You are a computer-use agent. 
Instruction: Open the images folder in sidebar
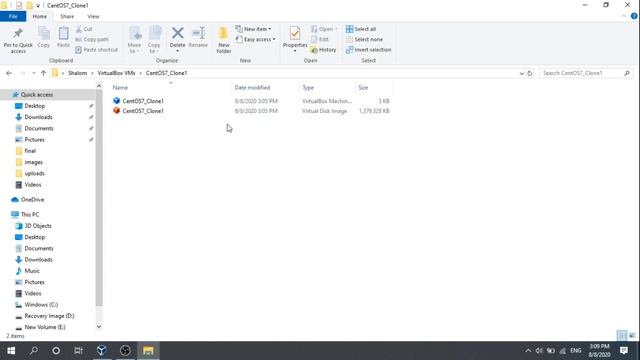click(x=33, y=162)
